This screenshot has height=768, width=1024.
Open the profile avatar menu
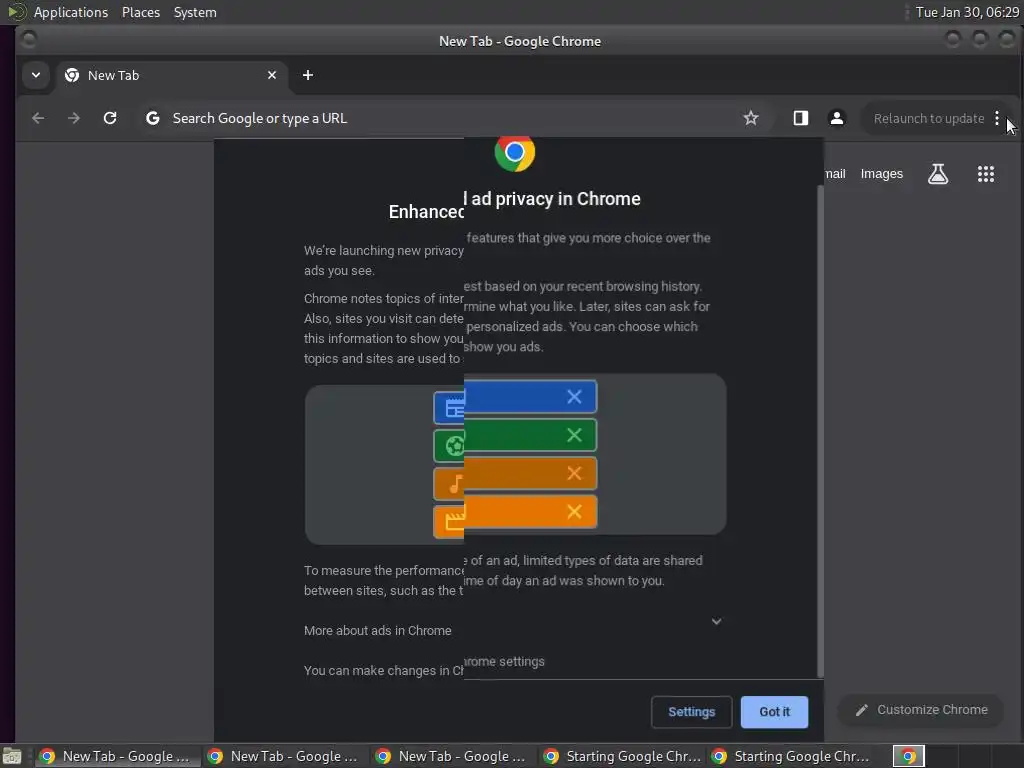point(837,118)
